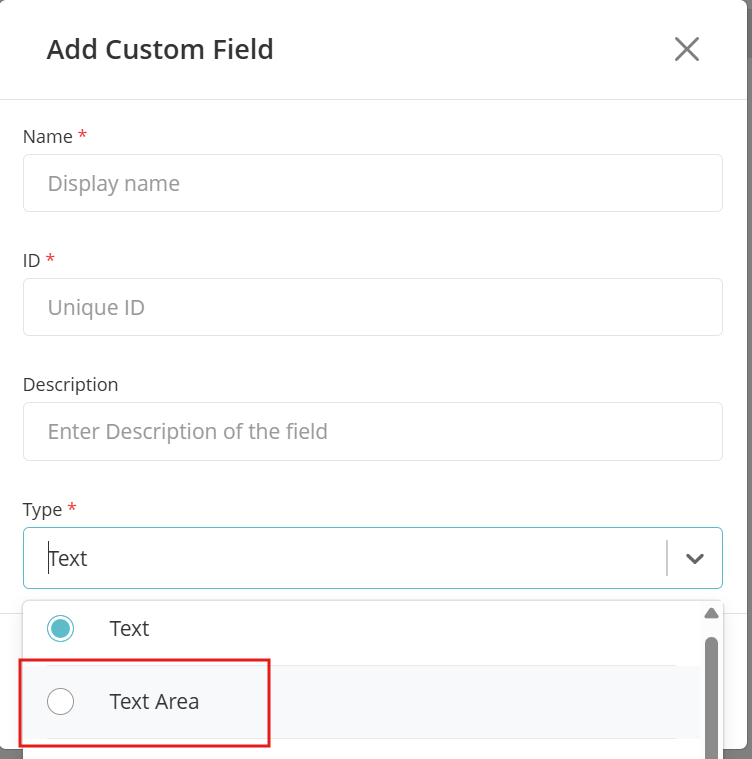
Task: Click the Description field label
Action: click(70, 384)
